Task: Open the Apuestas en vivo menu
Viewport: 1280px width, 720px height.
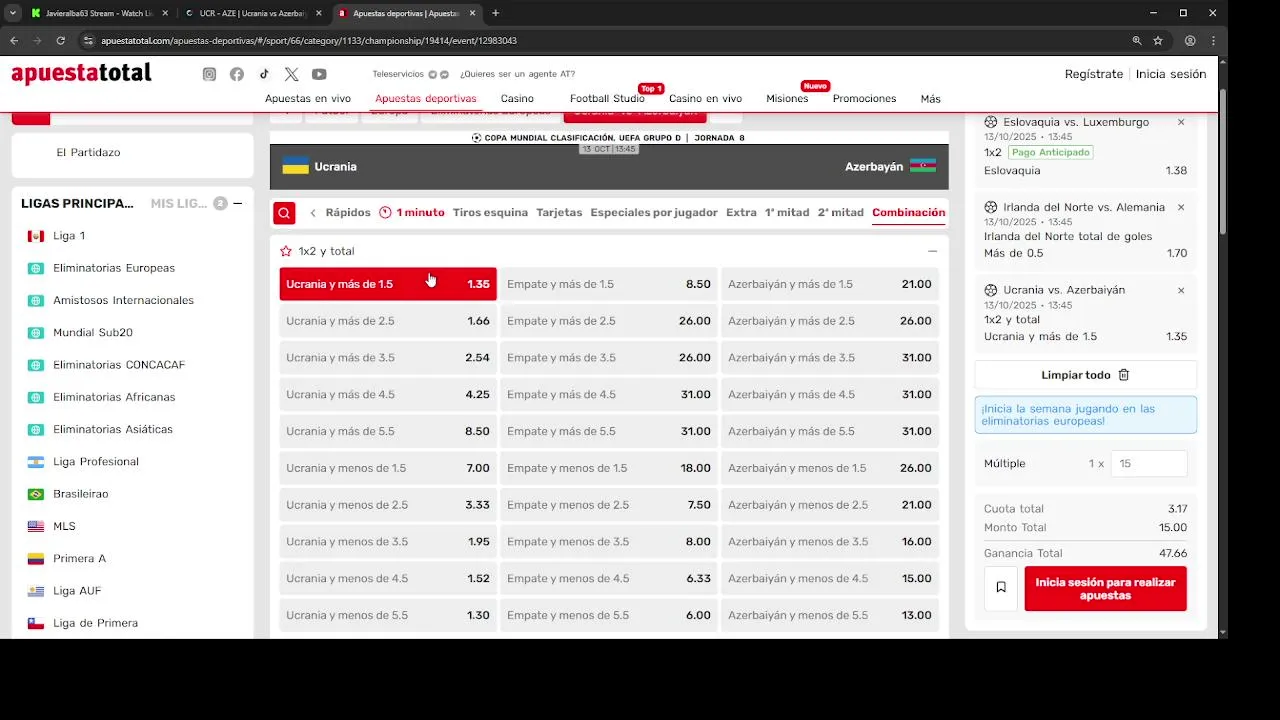Action: [x=308, y=99]
